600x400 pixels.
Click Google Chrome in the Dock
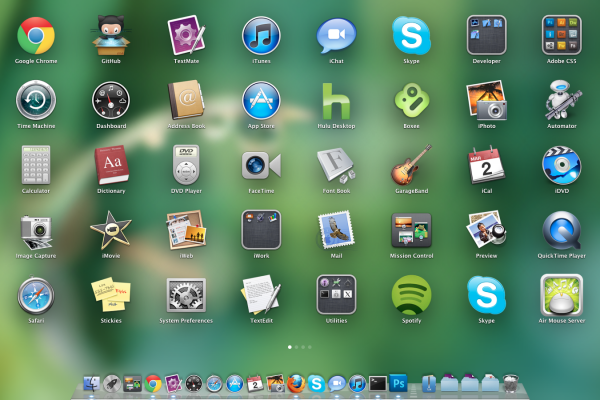tap(153, 384)
